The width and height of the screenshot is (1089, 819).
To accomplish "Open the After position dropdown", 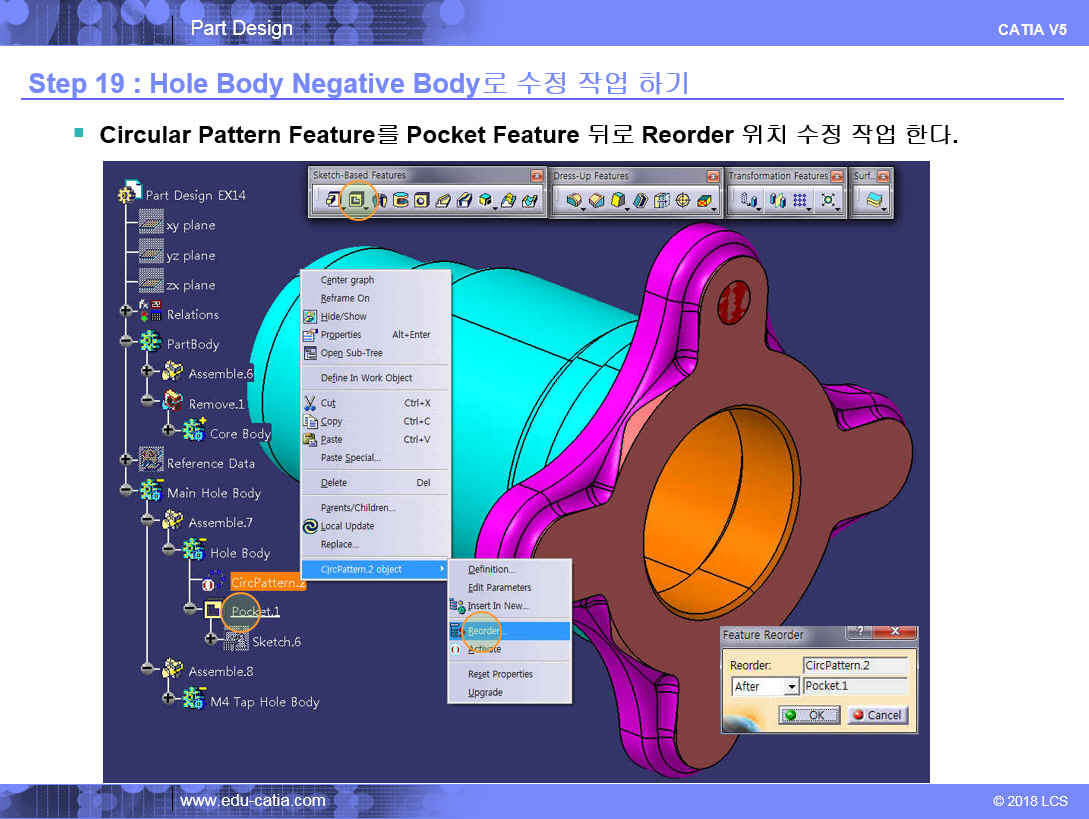I will (x=792, y=687).
